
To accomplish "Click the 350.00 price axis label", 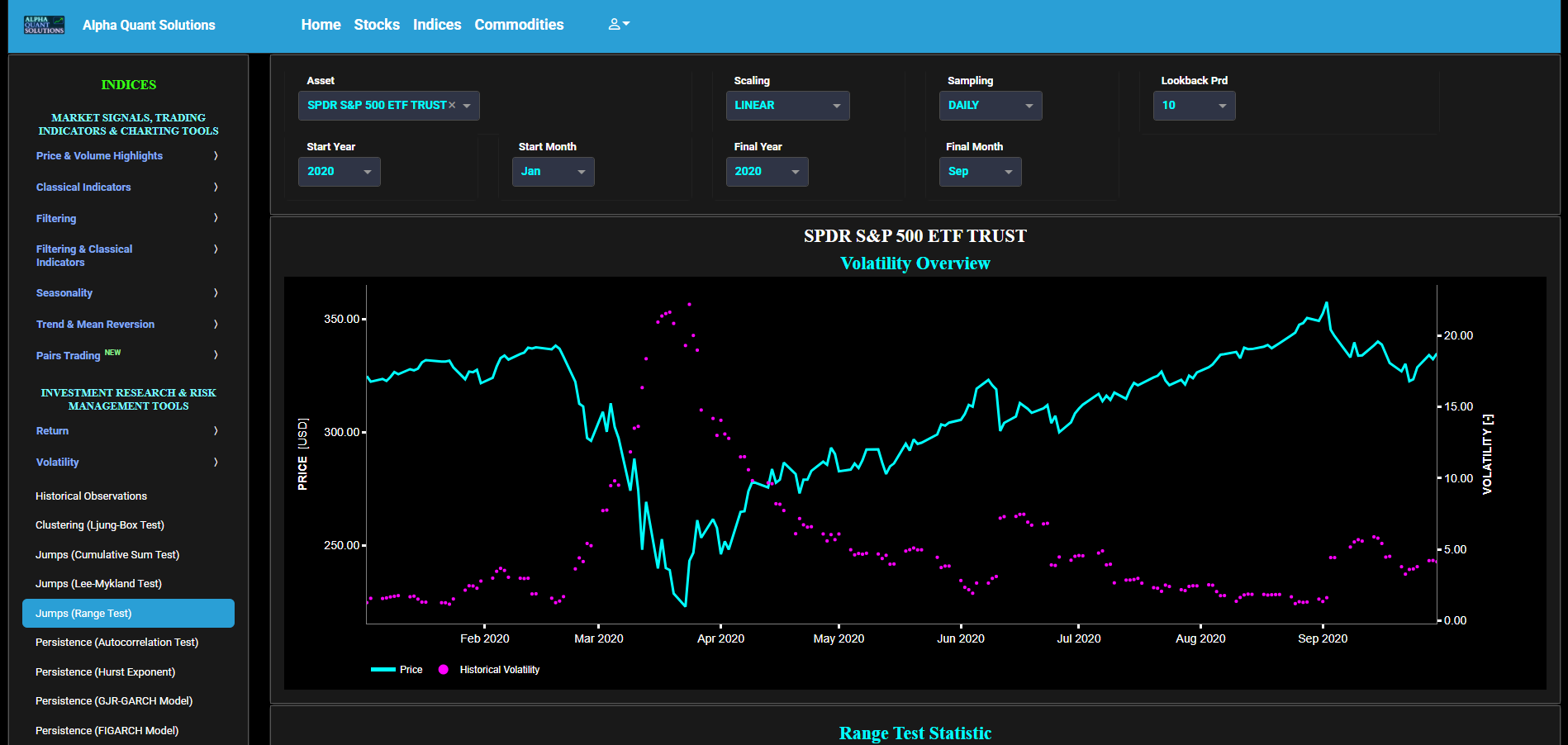I will coord(341,319).
